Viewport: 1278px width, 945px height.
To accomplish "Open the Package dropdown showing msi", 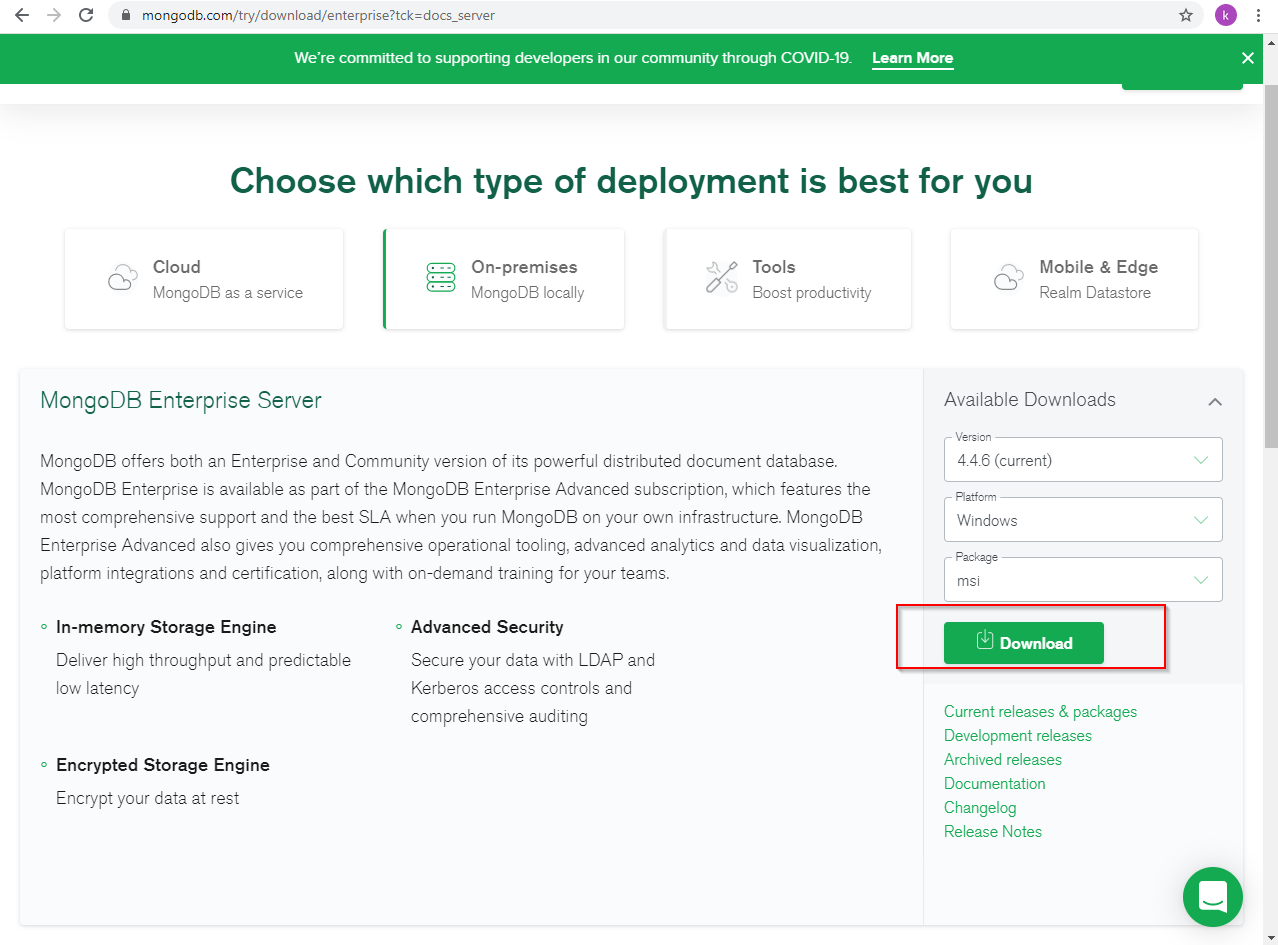I will (x=1083, y=580).
